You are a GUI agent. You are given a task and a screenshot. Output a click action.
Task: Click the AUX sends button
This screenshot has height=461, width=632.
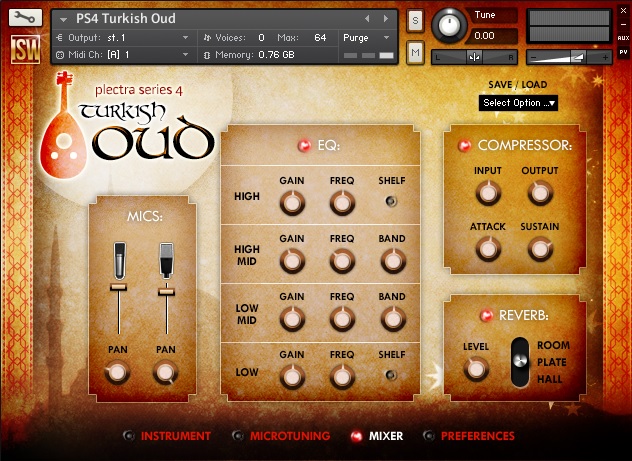tap(623, 38)
